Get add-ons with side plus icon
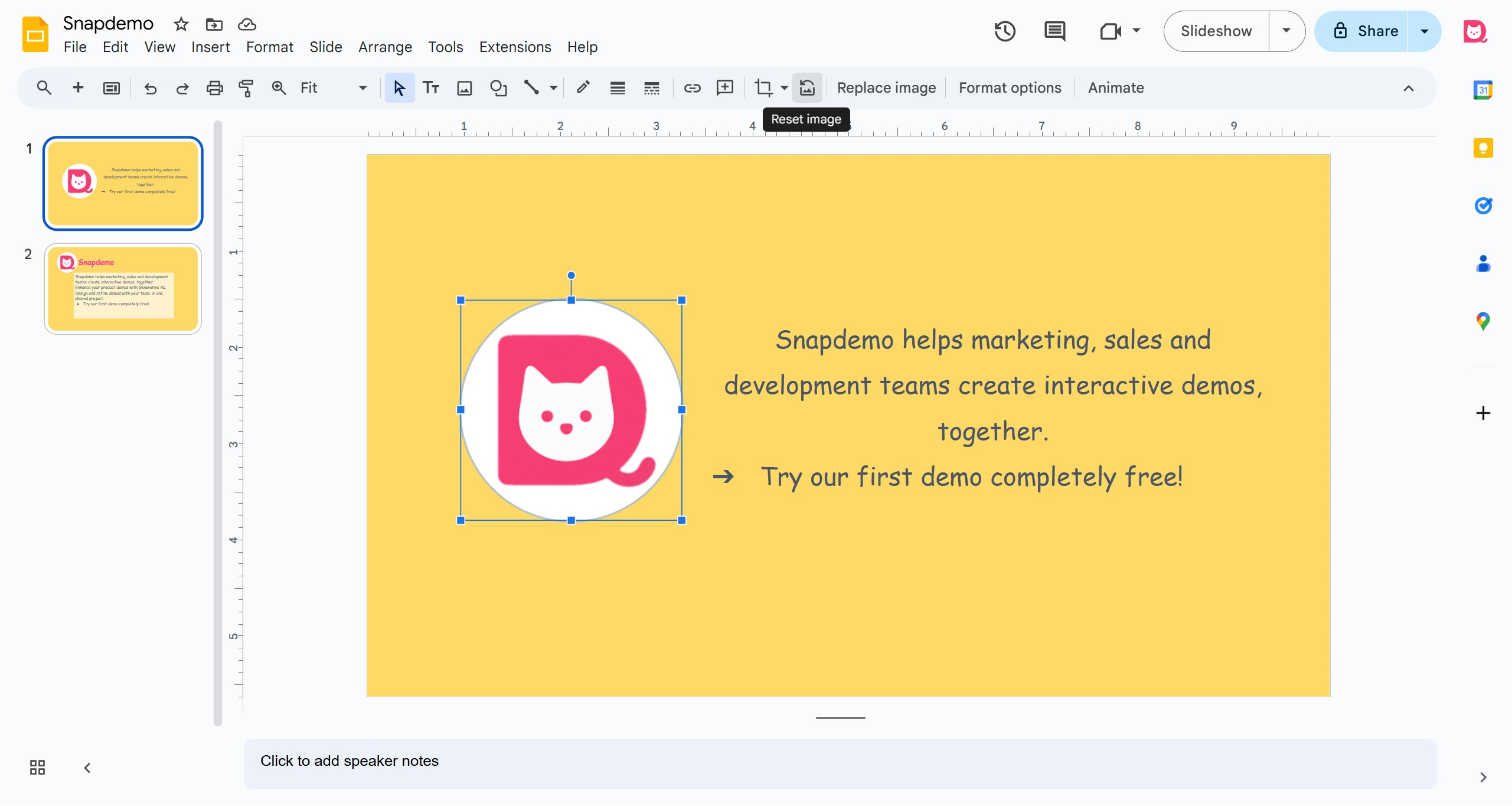Screen dimensions: 1512x806 pyautogui.click(x=1483, y=413)
